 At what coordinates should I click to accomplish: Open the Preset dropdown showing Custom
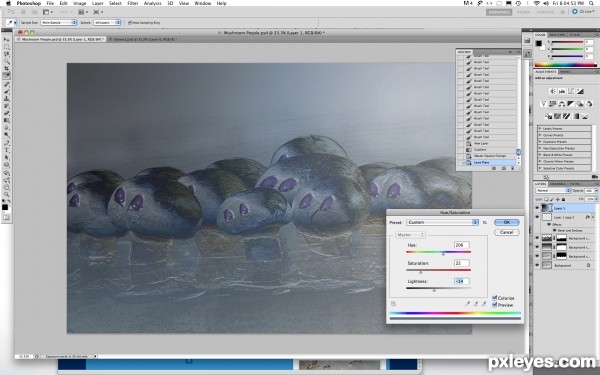[x=442, y=222]
